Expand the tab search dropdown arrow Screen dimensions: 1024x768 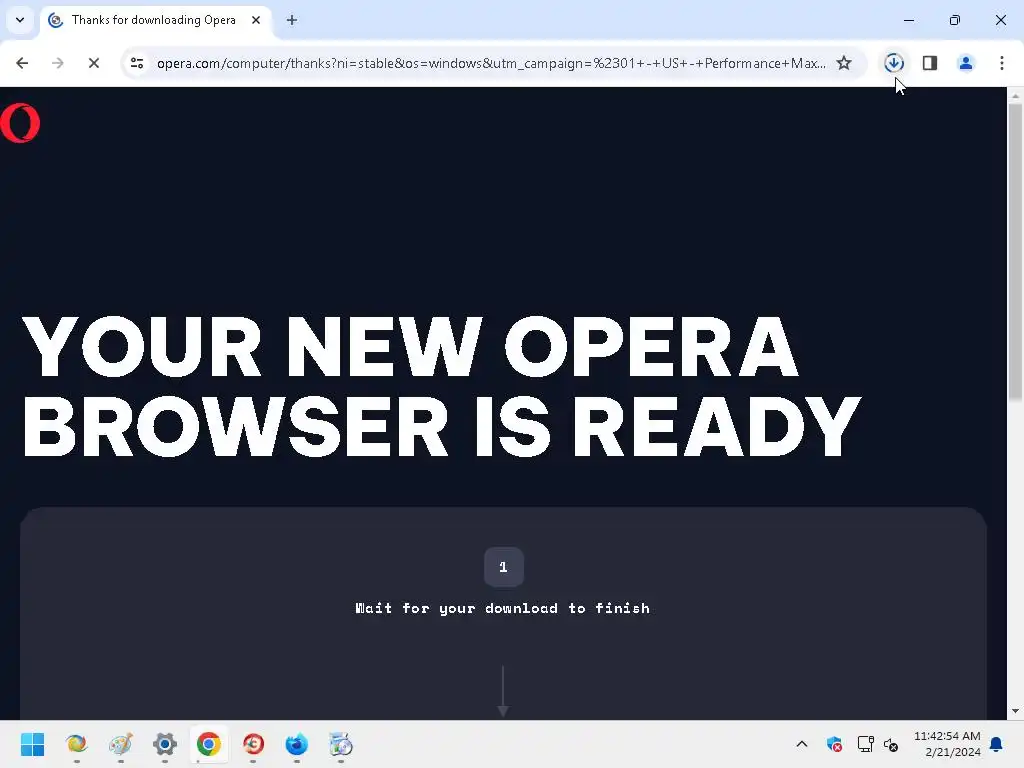coord(20,20)
